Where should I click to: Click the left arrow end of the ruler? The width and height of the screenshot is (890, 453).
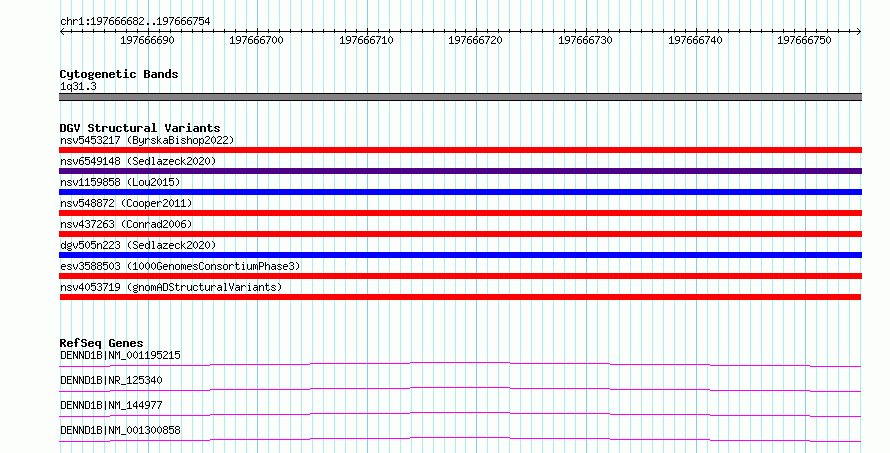point(62,32)
